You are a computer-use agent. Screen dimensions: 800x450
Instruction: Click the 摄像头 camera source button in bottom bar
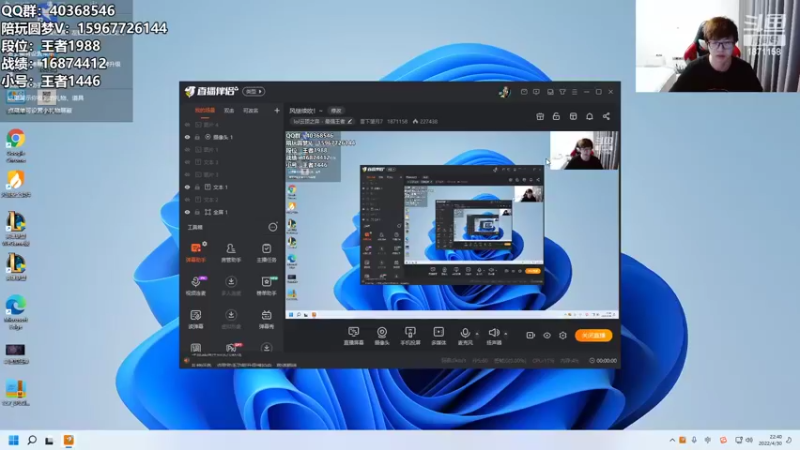382,336
